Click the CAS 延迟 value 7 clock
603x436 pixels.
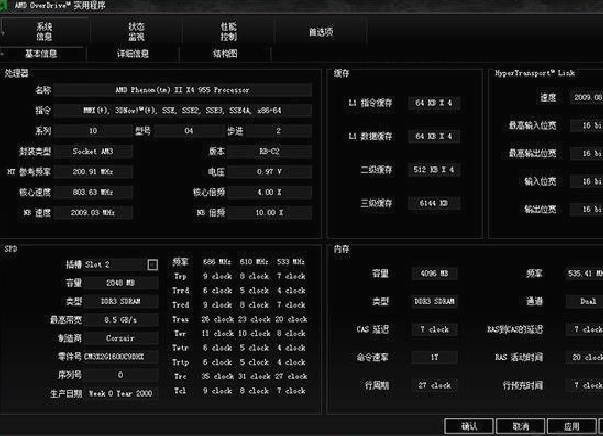point(434,329)
